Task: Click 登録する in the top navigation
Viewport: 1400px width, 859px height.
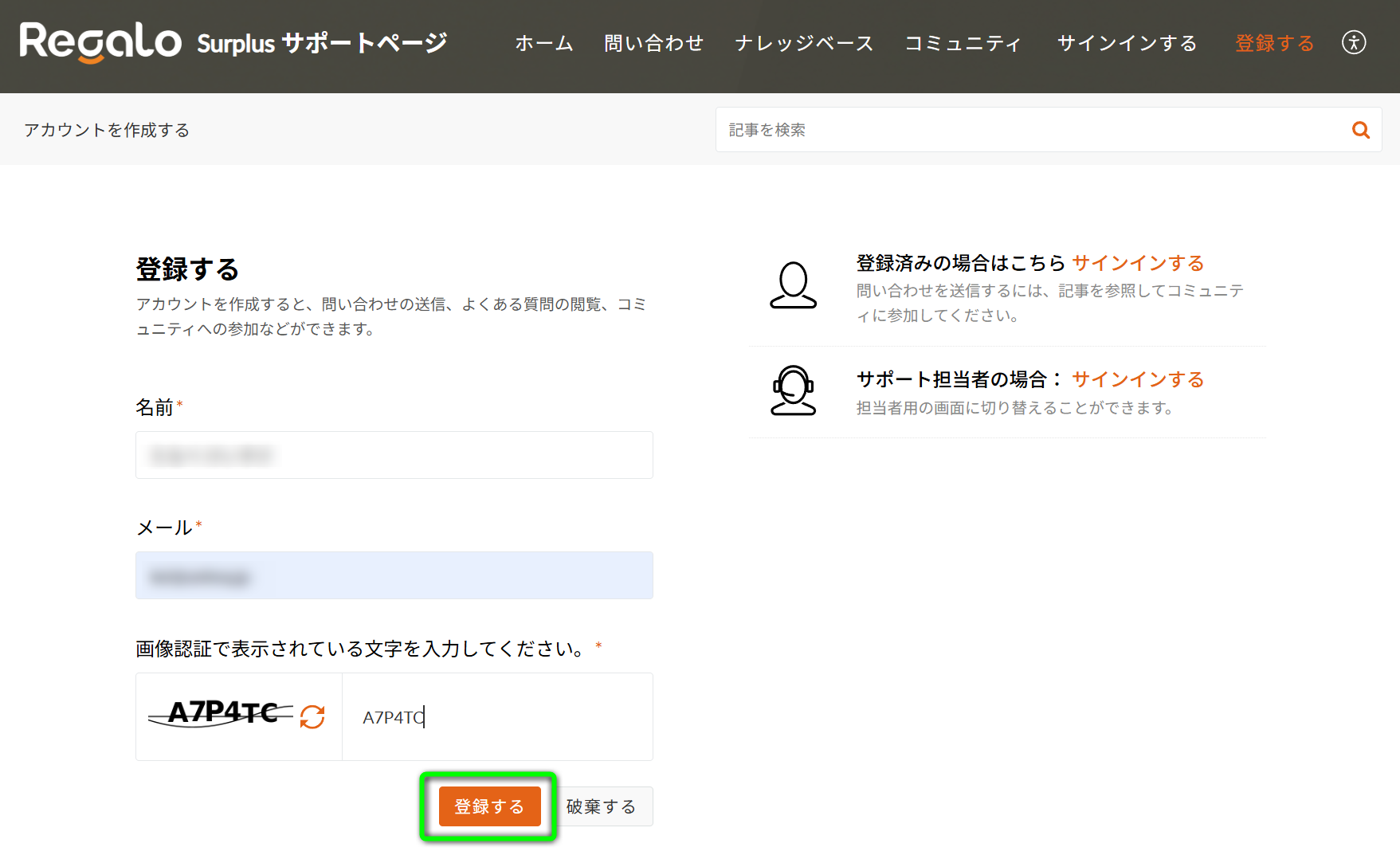Action: click(x=1274, y=43)
